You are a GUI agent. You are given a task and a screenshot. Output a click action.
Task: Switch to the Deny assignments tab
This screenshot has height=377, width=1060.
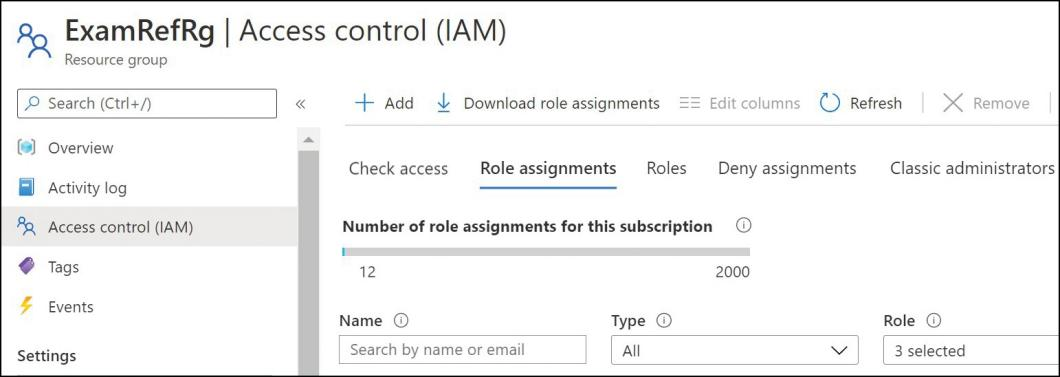tap(787, 168)
